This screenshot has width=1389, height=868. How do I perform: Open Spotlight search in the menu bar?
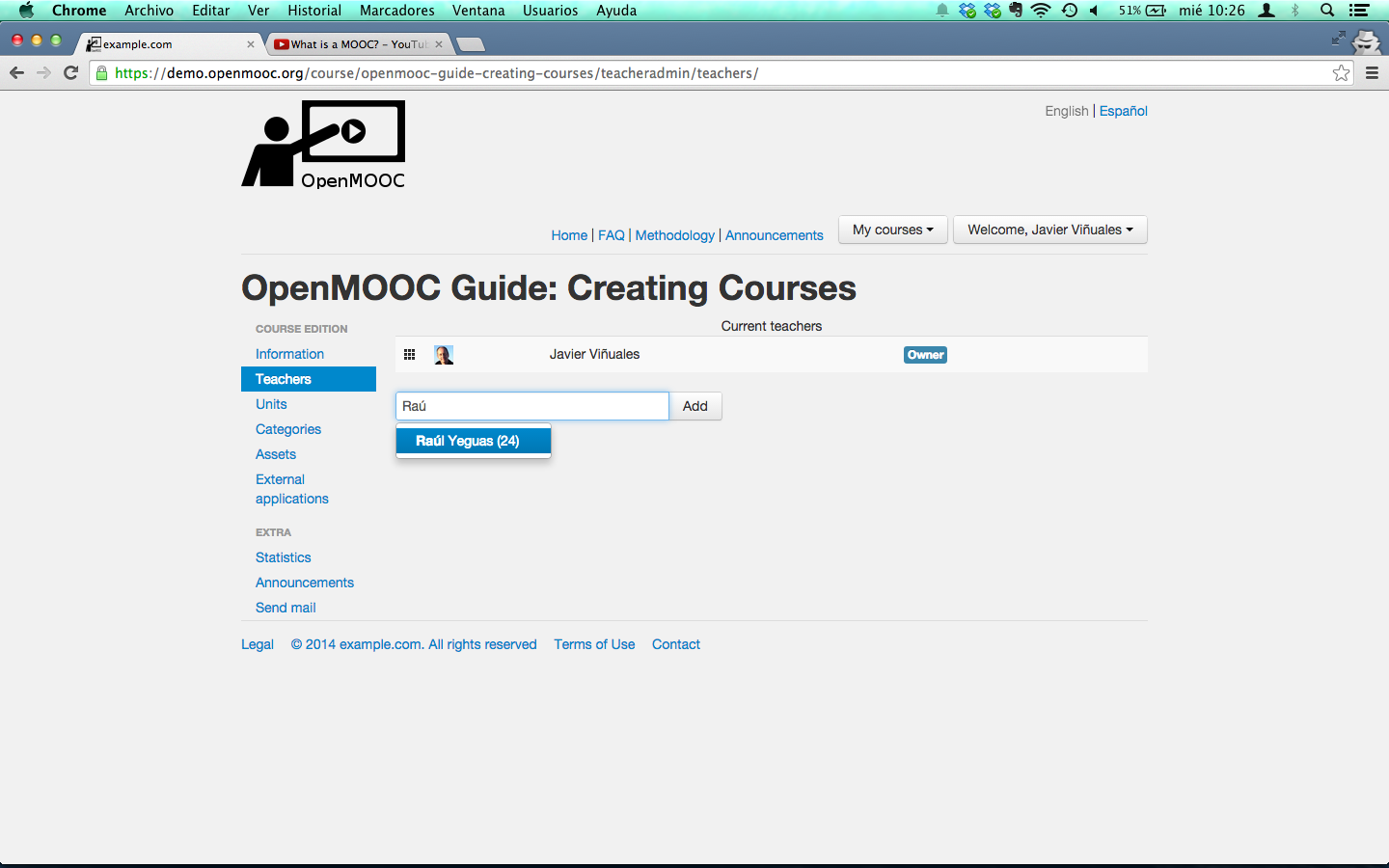(1327, 11)
